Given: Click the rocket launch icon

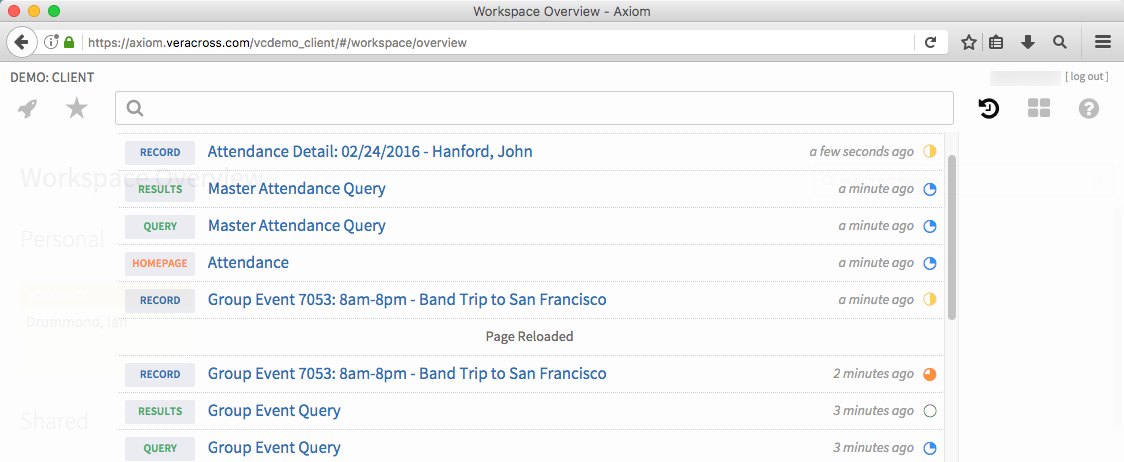Looking at the screenshot, I should point(28,109).
